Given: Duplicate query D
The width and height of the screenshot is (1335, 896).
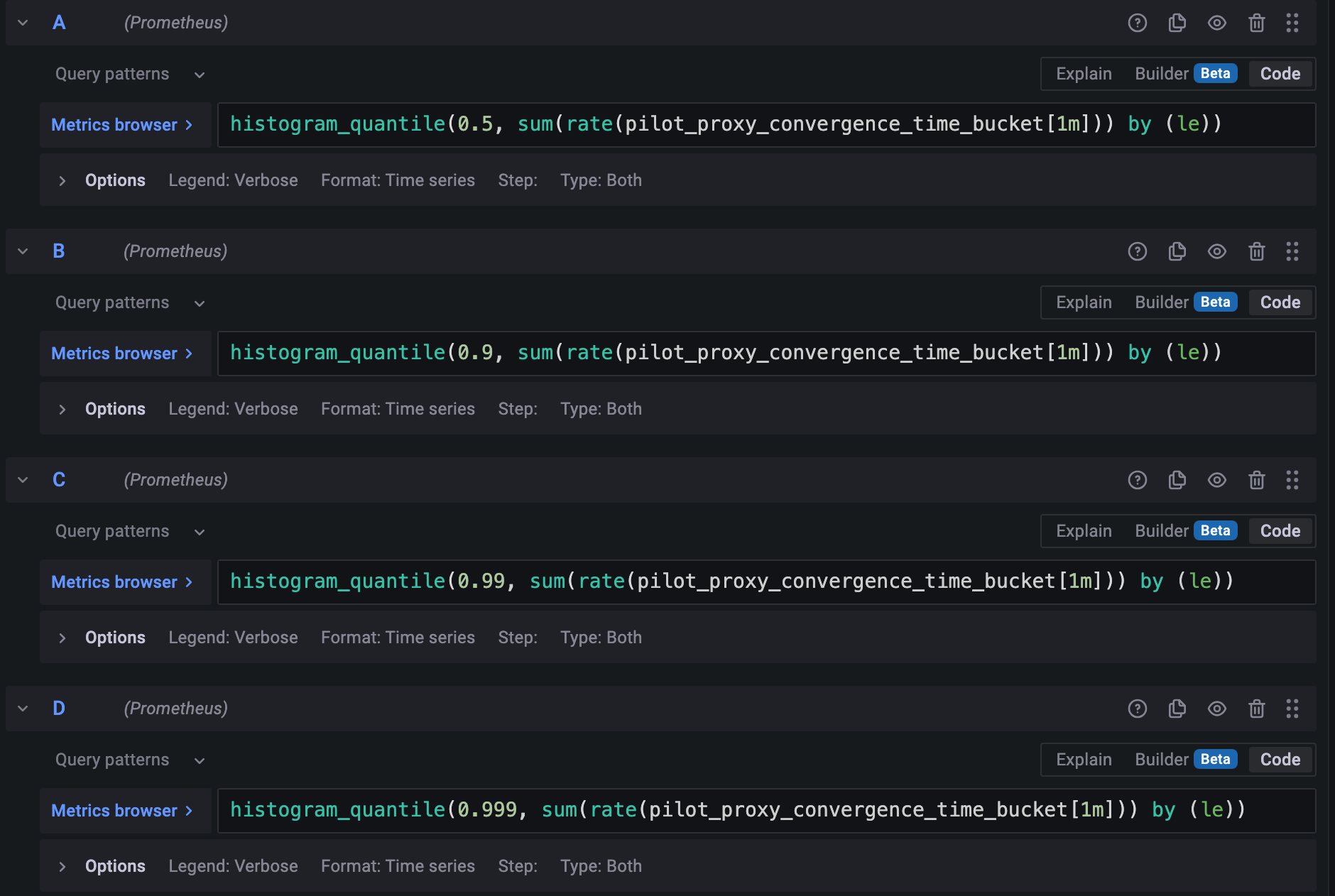Looking at the screenshot, I should click(1177, 709).
